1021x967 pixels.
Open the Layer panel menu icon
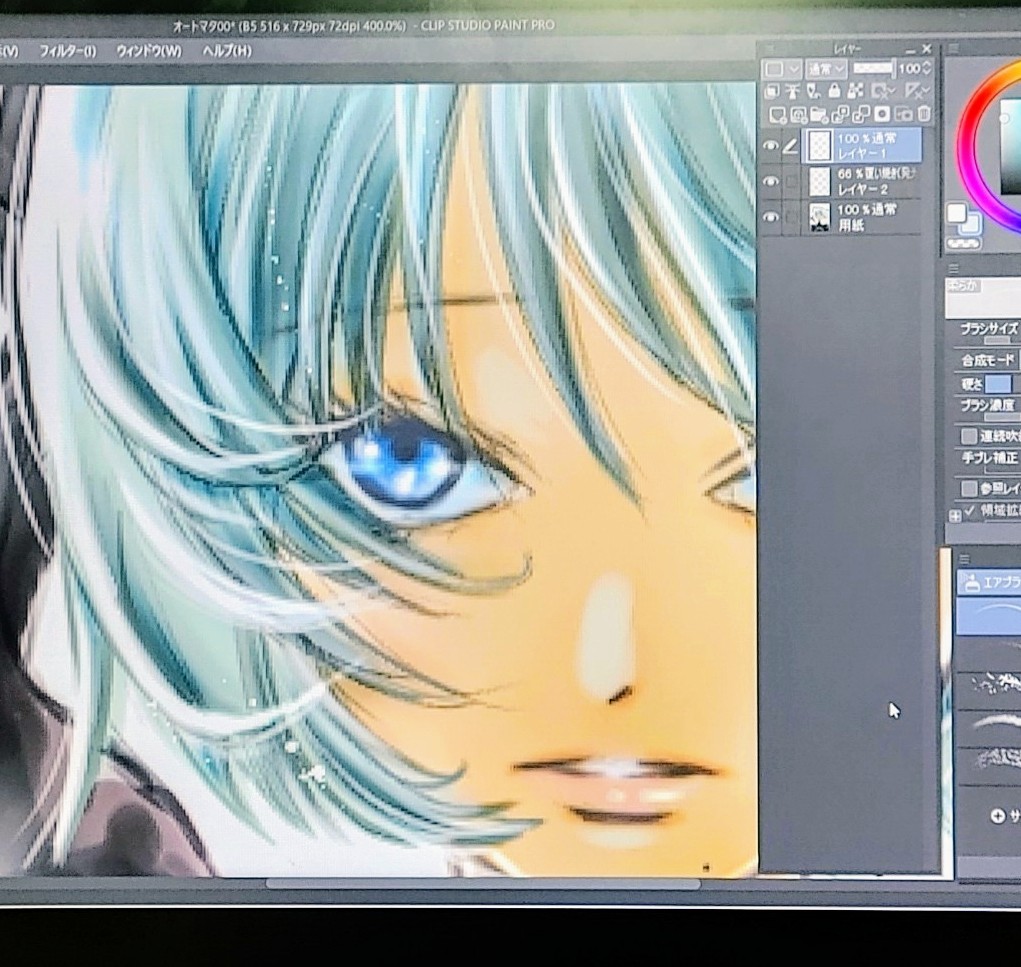coord(770,49)
